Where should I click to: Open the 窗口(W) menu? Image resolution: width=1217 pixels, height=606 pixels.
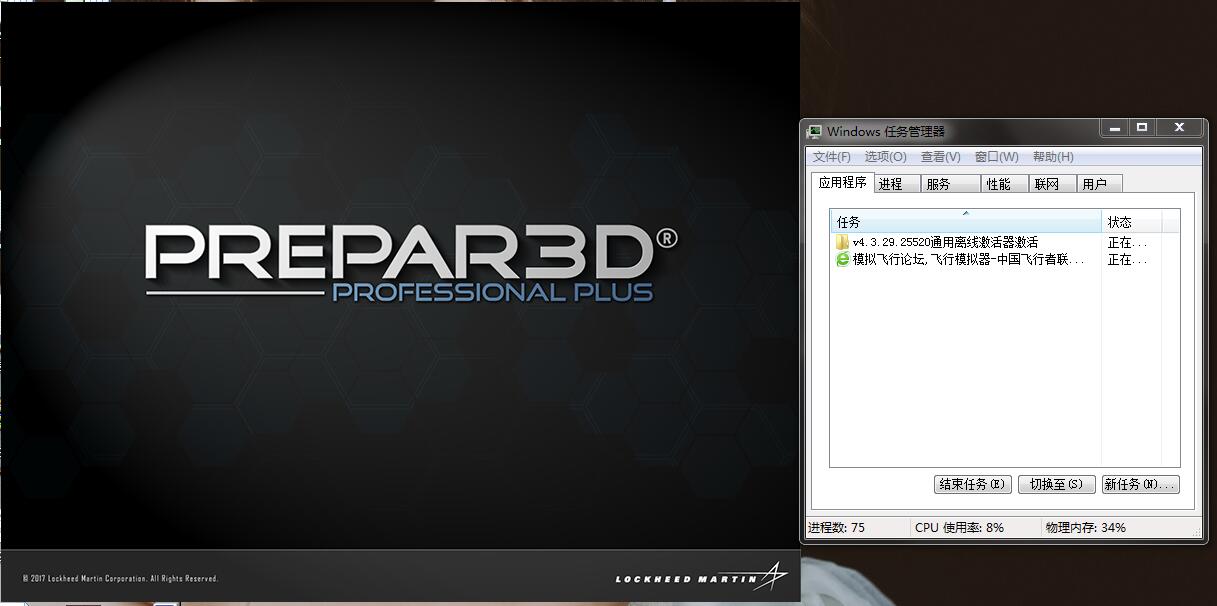coord(996,157)
